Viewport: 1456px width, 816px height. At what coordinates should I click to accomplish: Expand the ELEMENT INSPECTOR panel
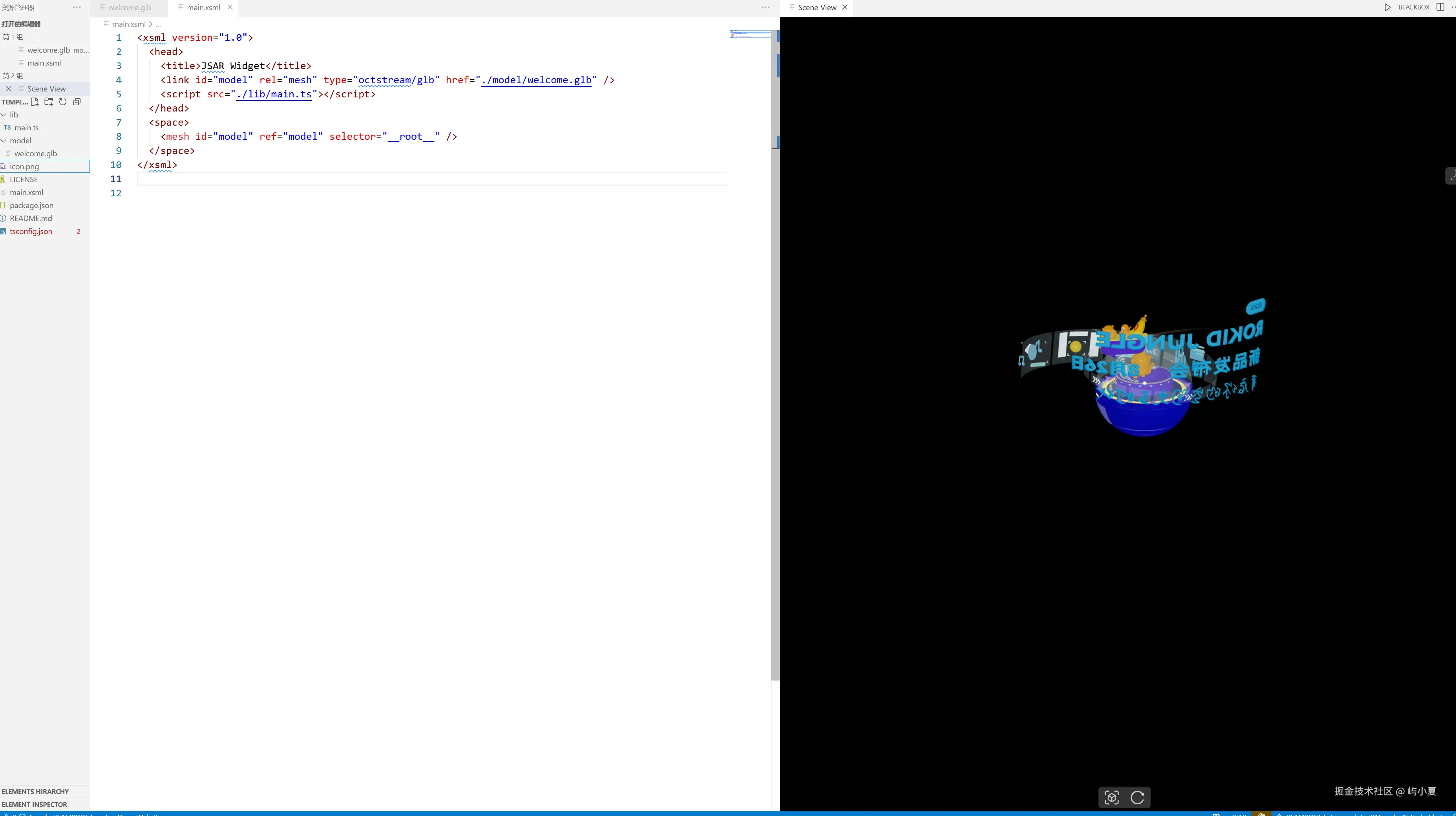(34, 804)
